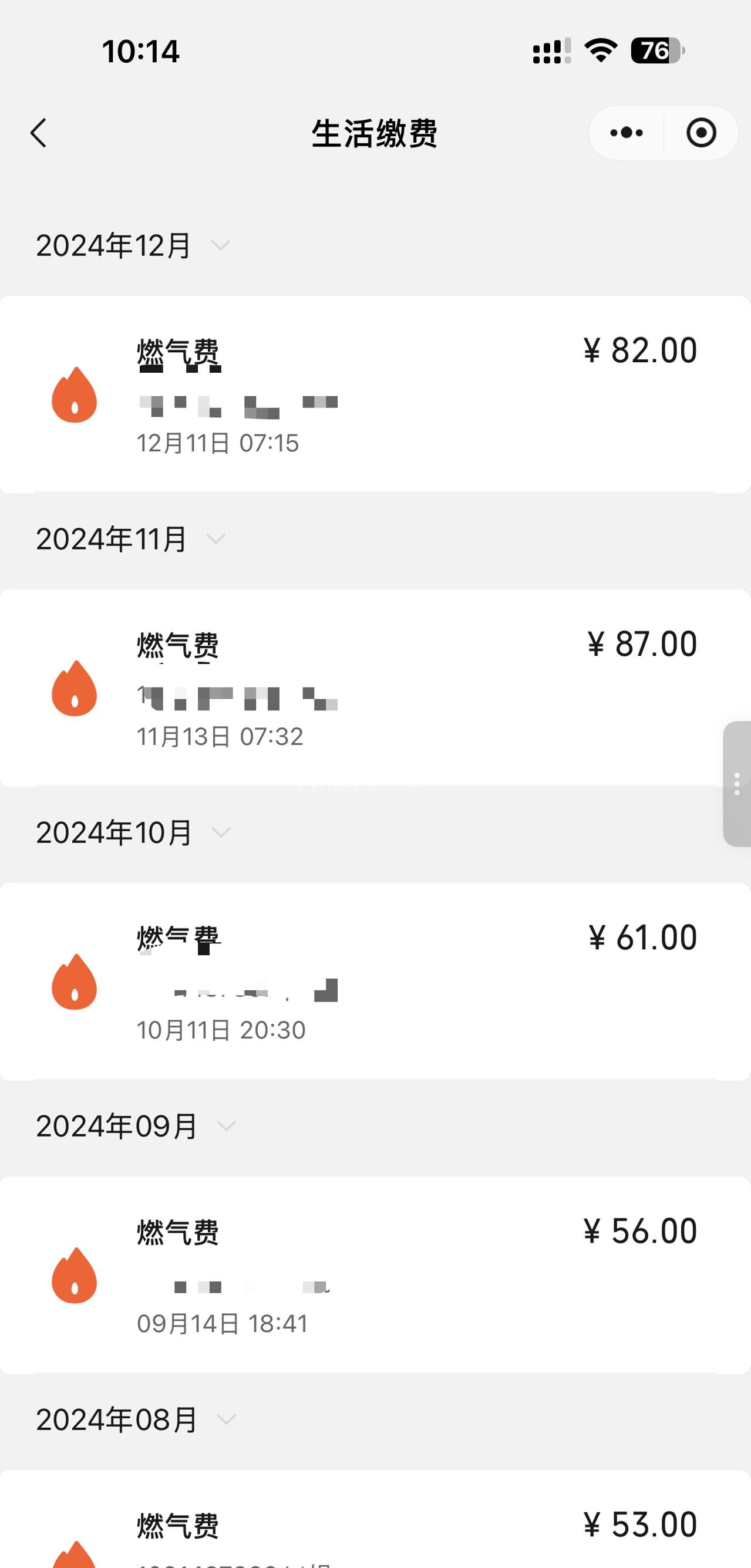The height and width of the screenshot is (1568, 751).
Task: Tap the floating side handle with dots
Action: (736, 783)
